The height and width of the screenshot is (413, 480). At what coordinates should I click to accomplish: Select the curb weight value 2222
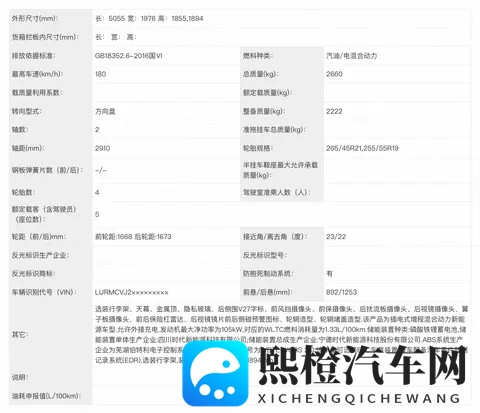(x=334, y=111)
